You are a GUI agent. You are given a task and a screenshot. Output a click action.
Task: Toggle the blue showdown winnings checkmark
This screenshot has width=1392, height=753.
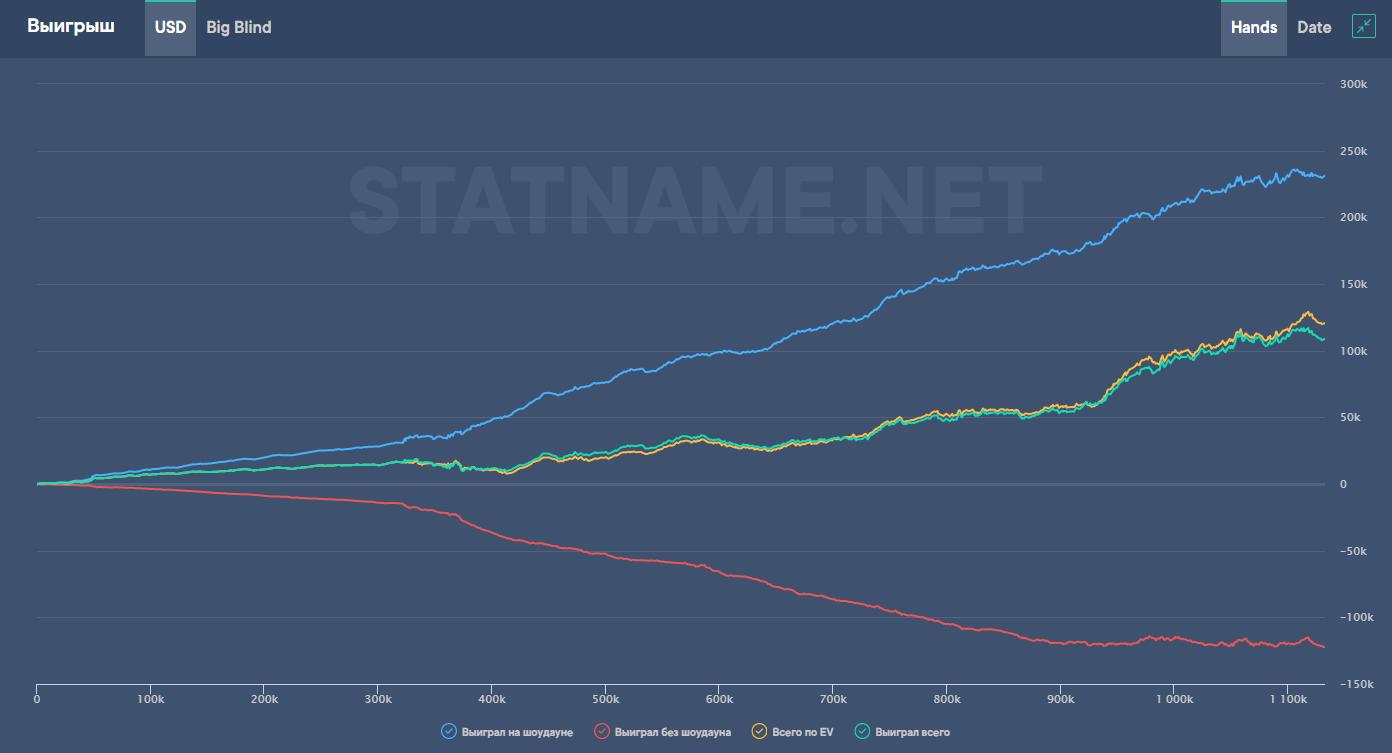tap(449, 732)
